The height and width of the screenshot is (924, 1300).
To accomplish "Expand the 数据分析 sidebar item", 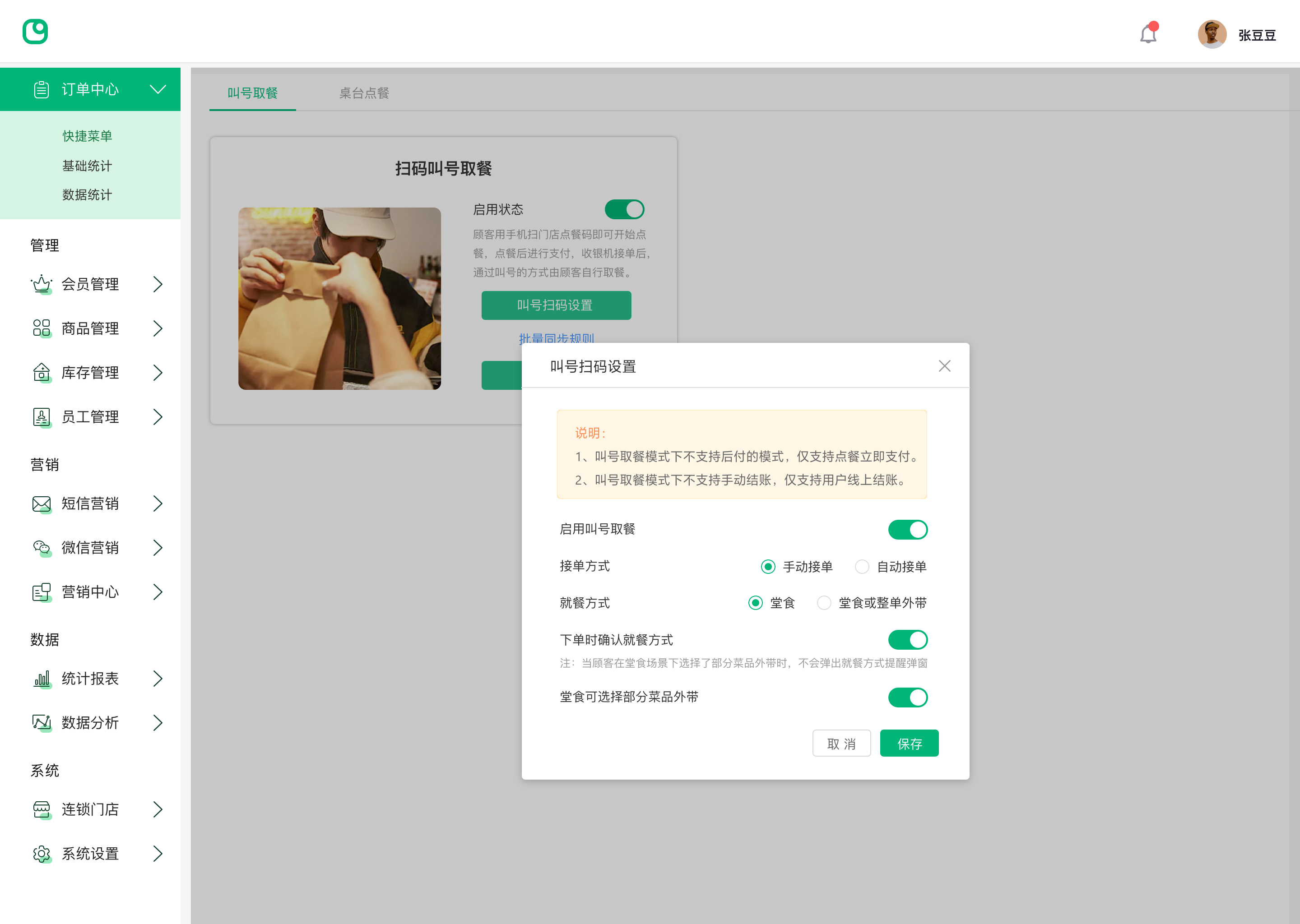I will (x=158, y=723).
